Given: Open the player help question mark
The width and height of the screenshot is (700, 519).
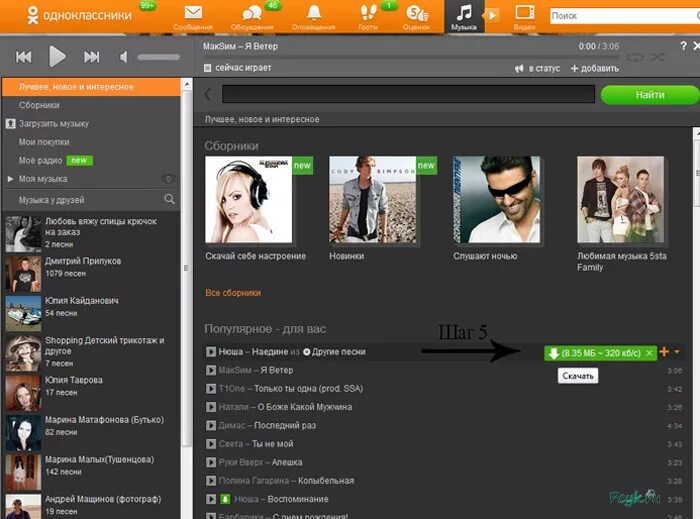Looking at the screenshot, I should point(683,46).
